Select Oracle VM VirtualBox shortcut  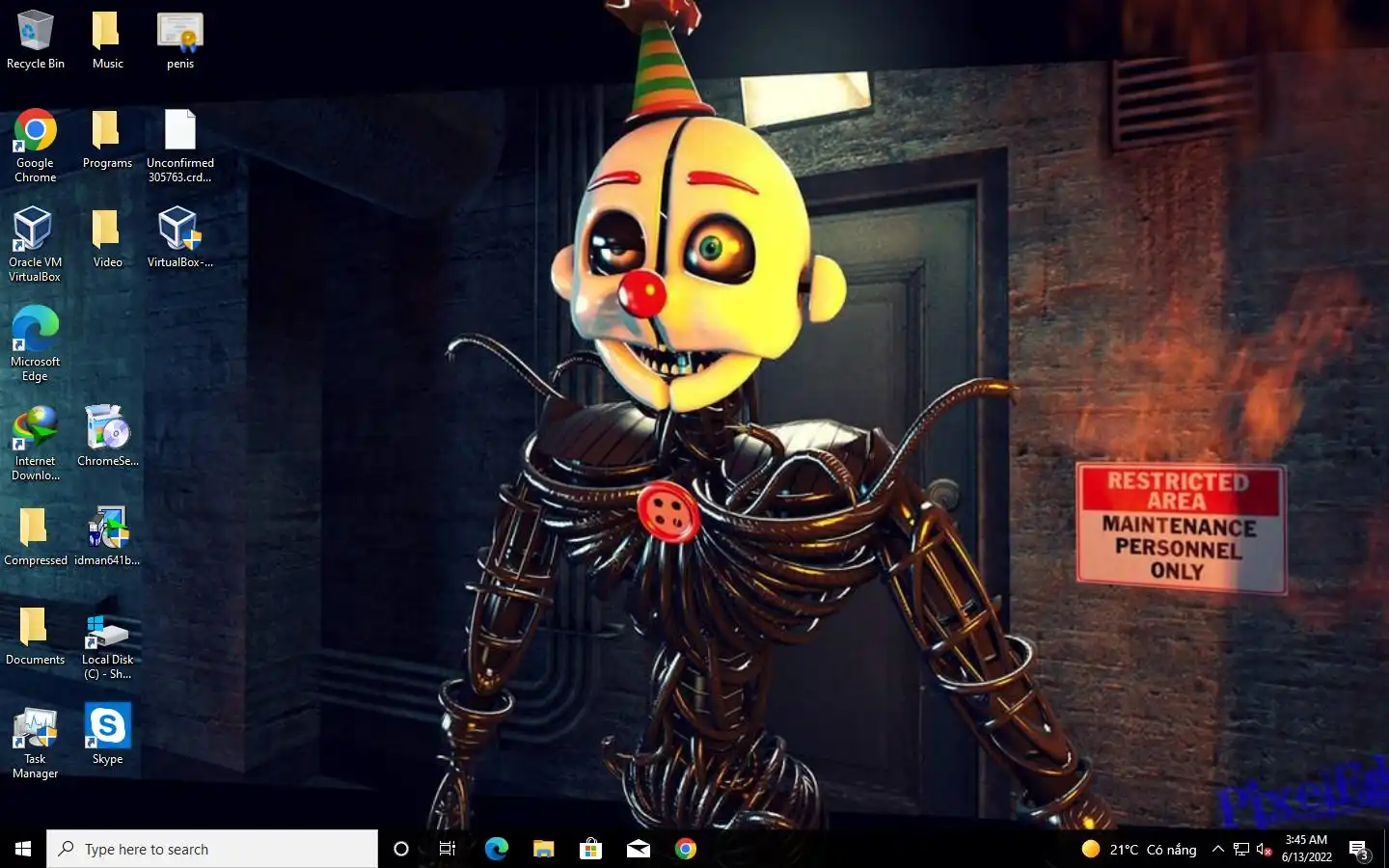coord(35,245)
